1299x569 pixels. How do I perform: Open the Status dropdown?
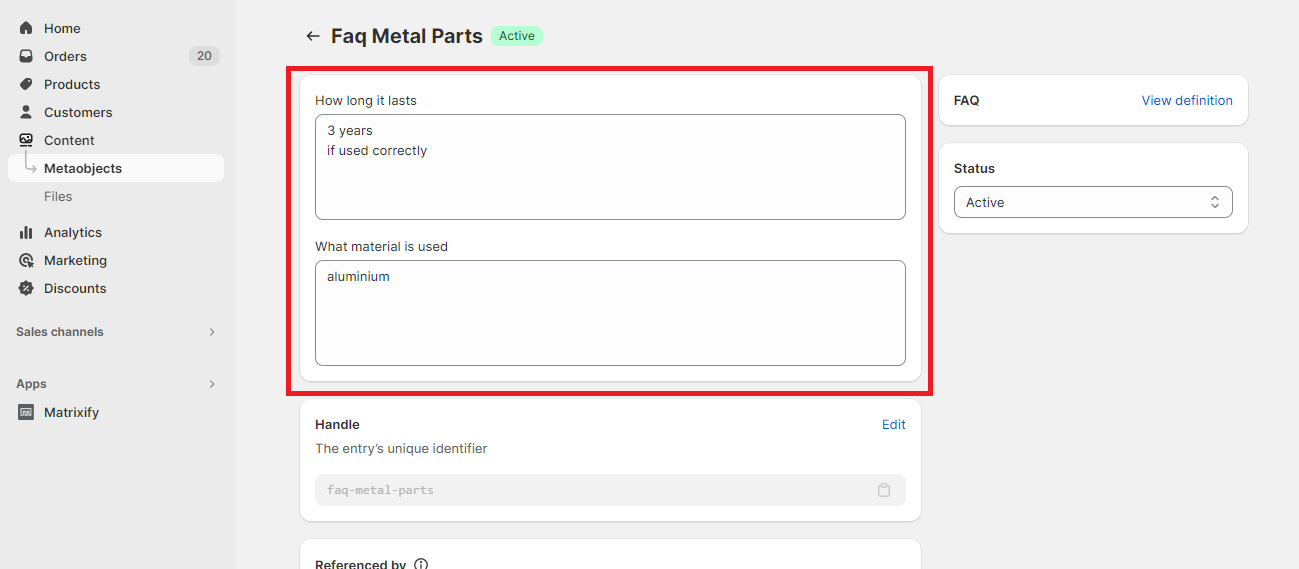(x=1093, y=202)
